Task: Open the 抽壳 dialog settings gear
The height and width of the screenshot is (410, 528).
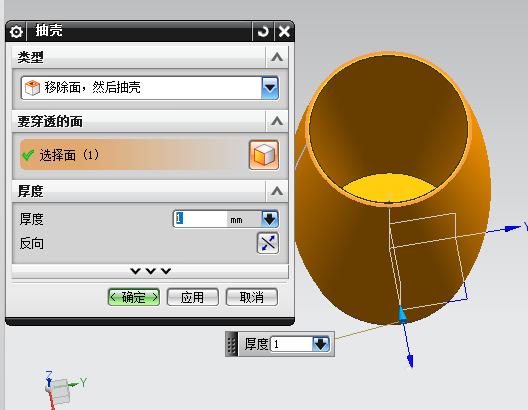Action: click(16, 32)
